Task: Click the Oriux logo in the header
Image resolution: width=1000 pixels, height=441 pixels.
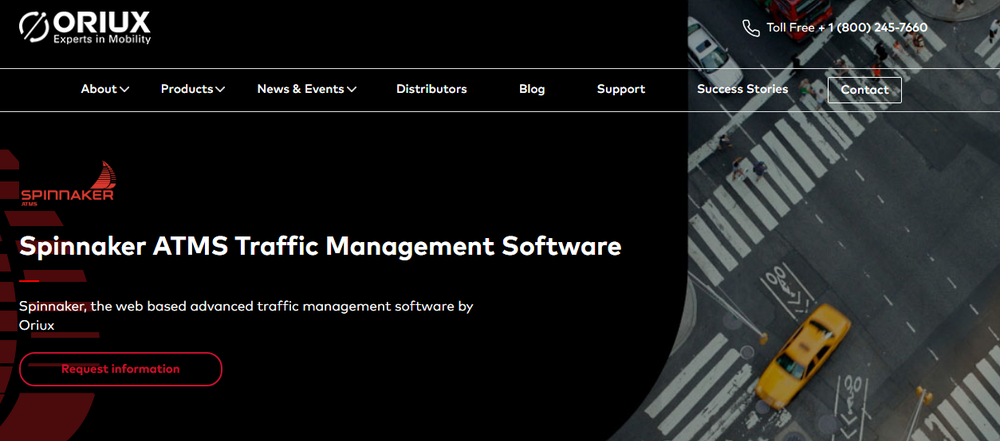Action: pos(85,28)
